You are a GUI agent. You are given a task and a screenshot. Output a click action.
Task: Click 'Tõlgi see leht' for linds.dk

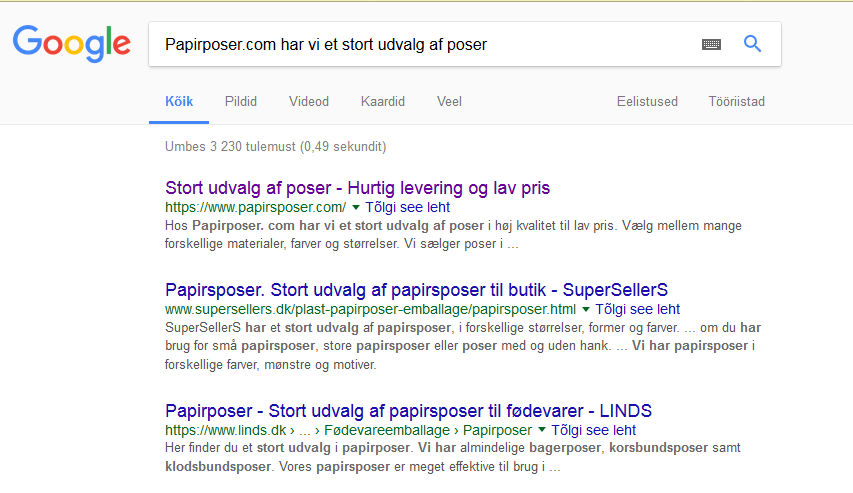594,430
